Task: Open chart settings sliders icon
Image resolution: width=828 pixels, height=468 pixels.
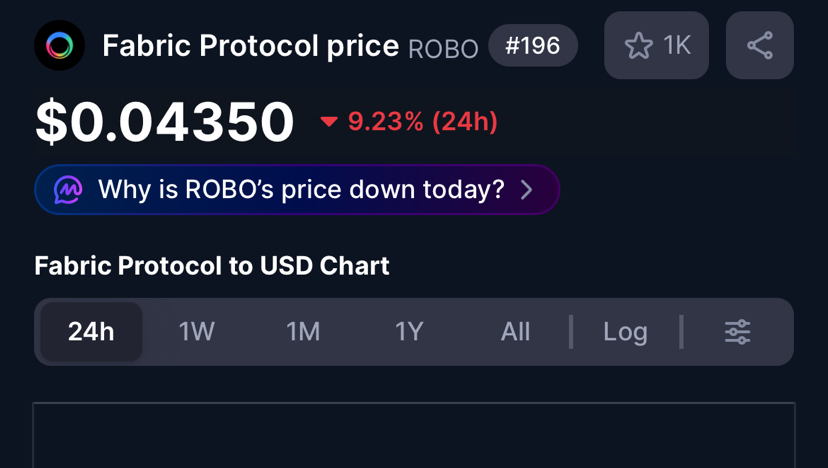Action: click(x=737, y=332)
